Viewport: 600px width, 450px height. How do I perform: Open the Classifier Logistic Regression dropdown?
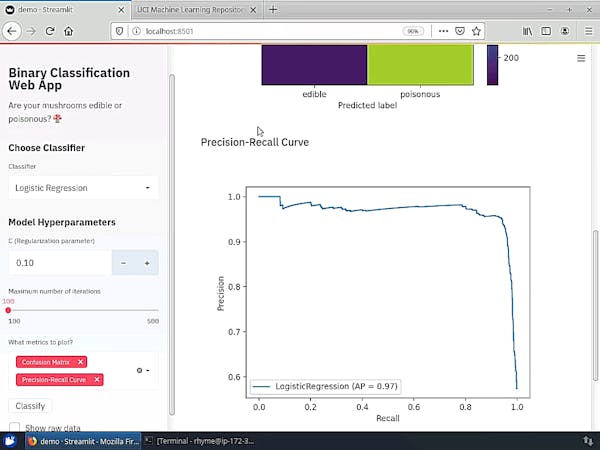83,188
